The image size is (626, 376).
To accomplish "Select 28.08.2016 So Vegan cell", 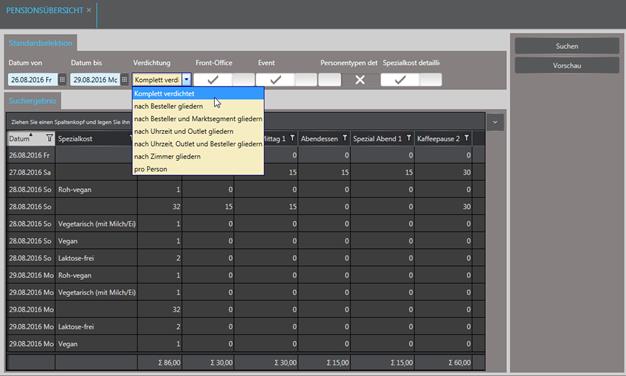I will [96, 241].
